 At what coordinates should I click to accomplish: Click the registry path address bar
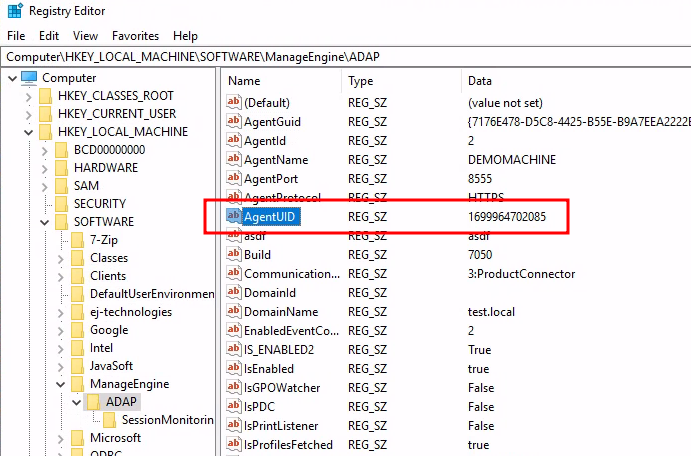348,57
